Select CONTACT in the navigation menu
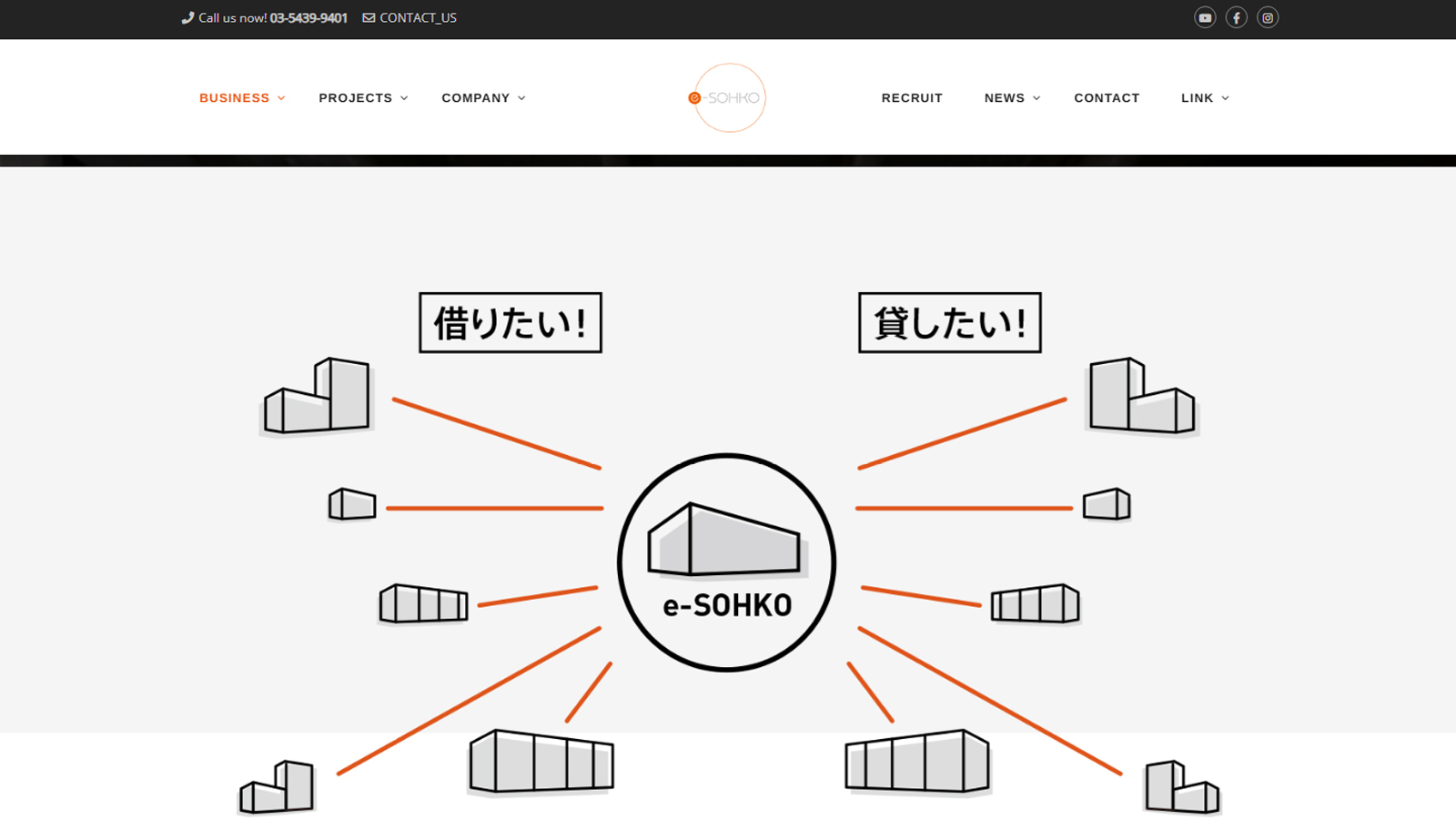1456x830 pixels. (x=1107, y=97)
